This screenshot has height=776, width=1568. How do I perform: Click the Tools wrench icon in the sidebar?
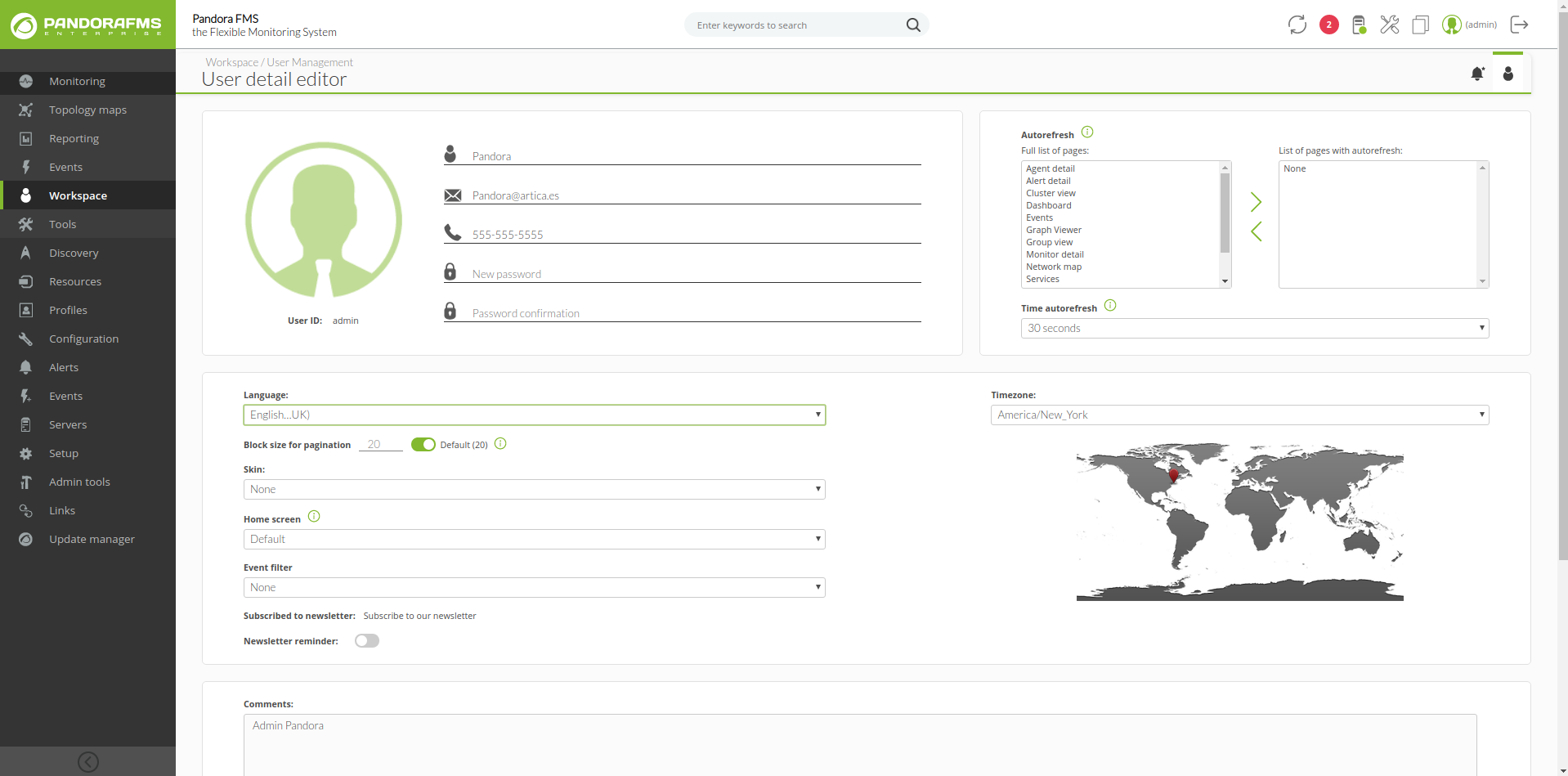26,224
